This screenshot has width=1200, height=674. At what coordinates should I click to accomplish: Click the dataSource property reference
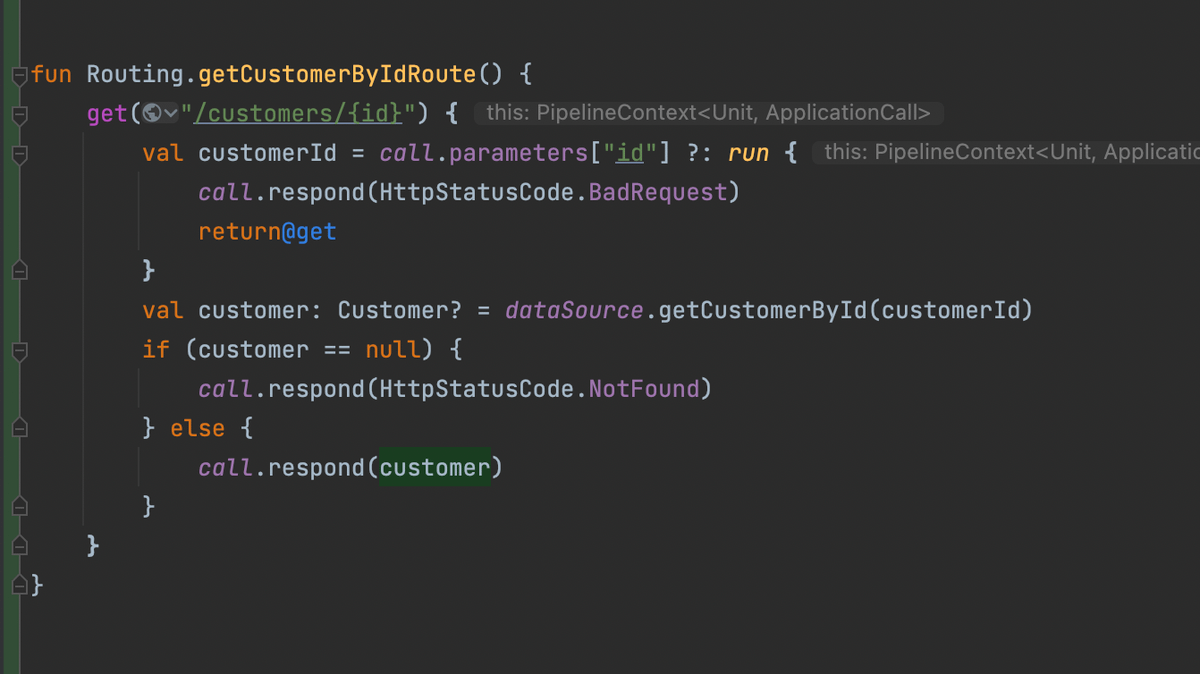click(574, 311)
